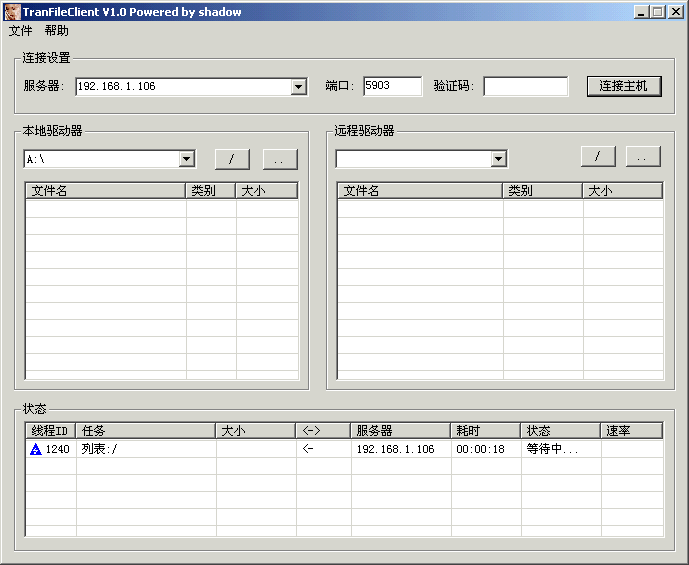The image size is (689, 565).
Task: Click the remote parent ".." button
Action: (643, 157)
